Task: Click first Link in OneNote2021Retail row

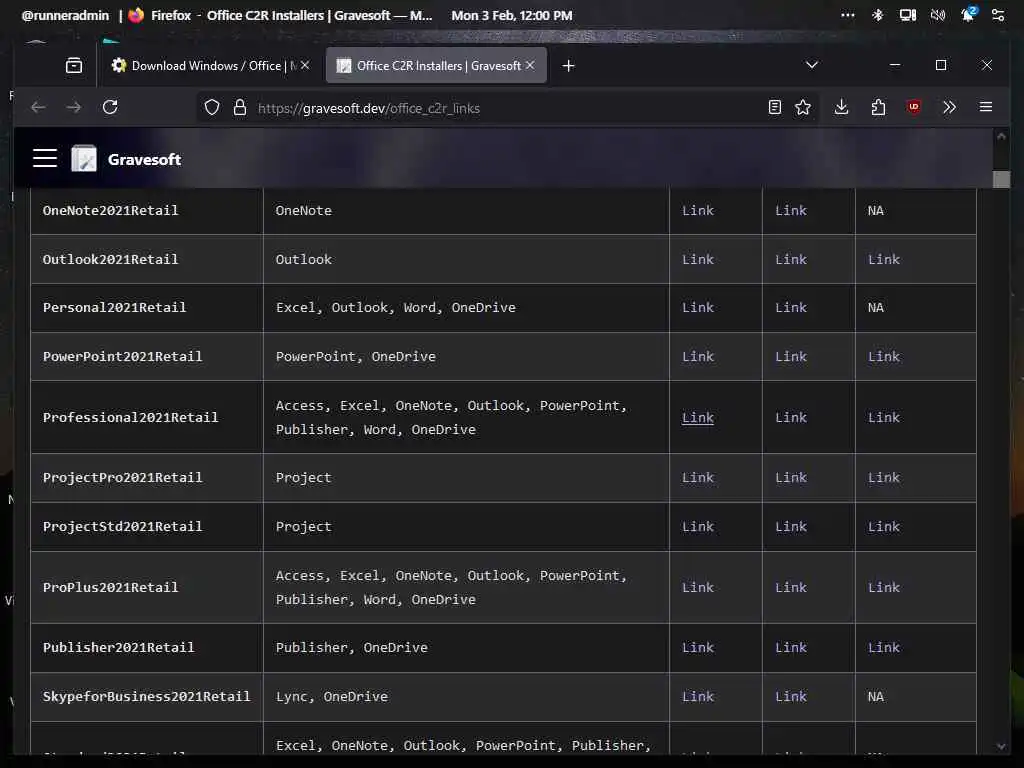Action: click(697, 210)
